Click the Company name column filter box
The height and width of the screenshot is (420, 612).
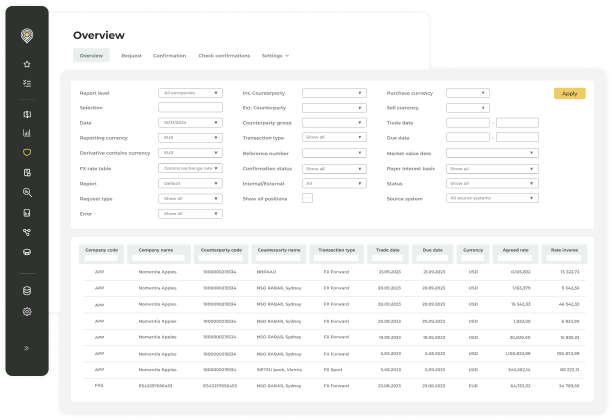tap(158, 258)
